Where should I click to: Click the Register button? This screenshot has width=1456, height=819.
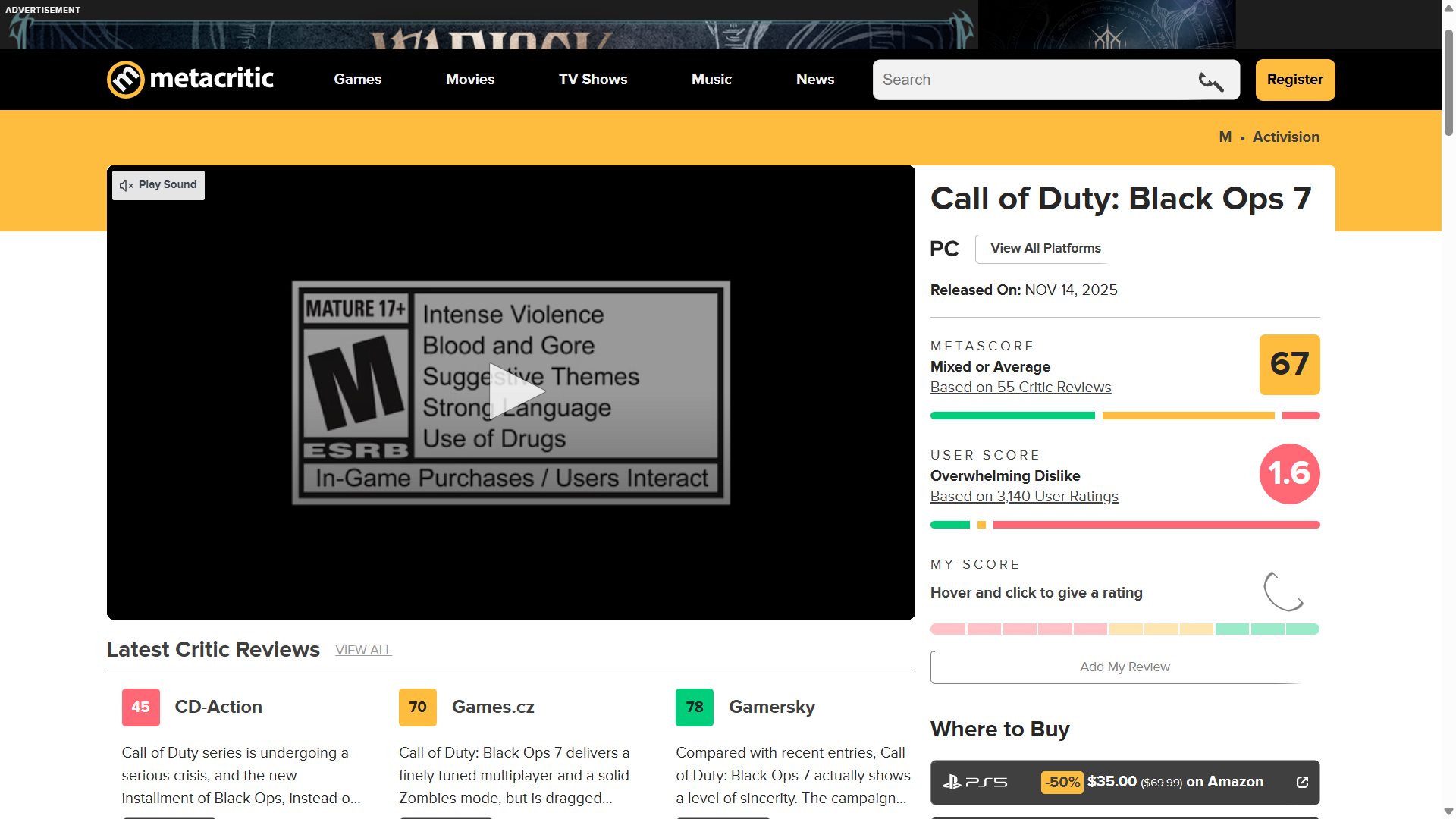[x=1294, y=80]
